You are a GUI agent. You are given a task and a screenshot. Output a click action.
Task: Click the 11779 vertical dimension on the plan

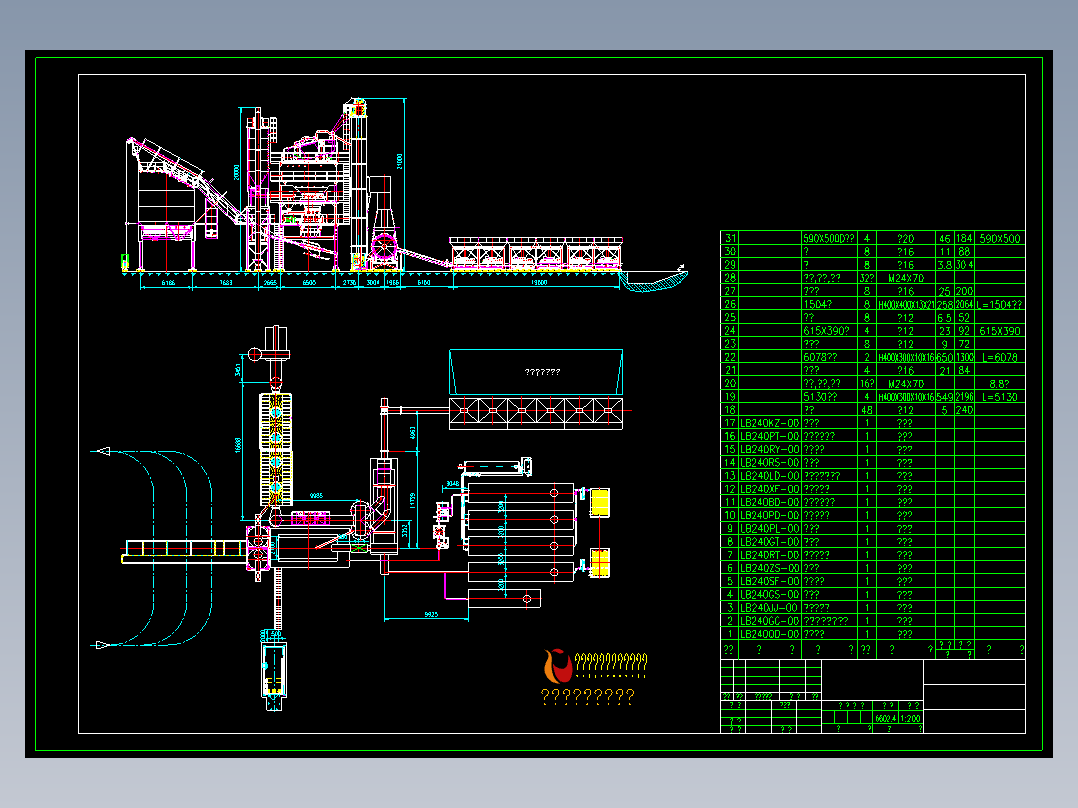click(412, 501)
